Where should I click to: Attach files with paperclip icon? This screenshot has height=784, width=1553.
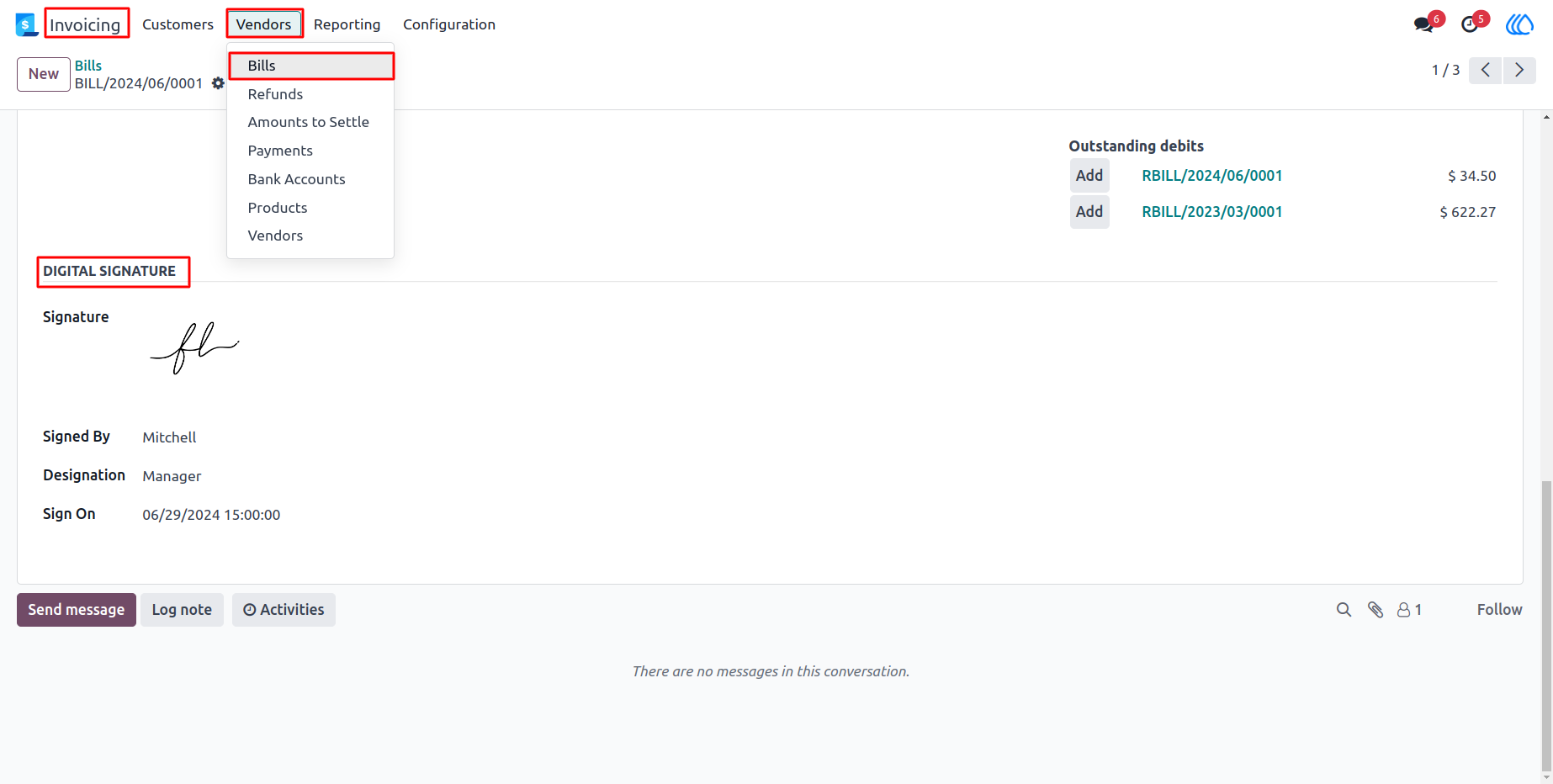1375,610
